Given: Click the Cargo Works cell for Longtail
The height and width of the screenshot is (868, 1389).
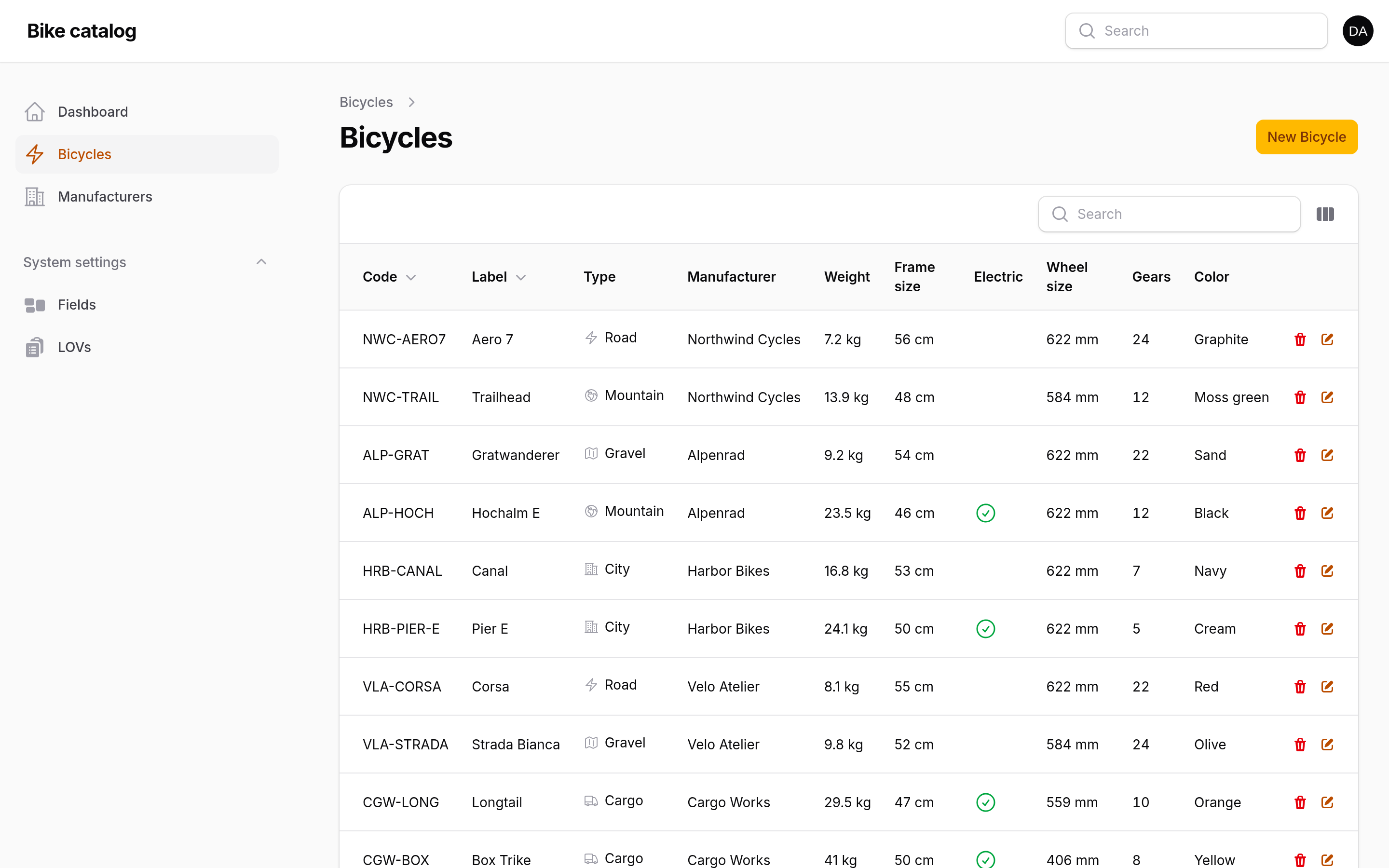Looking at the screenshot, I should (729, 802).
